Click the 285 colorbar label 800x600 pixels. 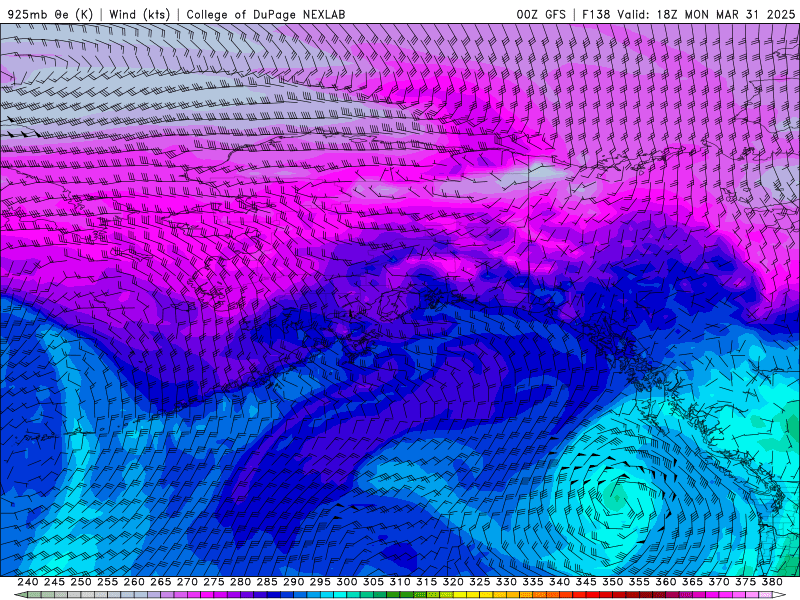[267, 582]
